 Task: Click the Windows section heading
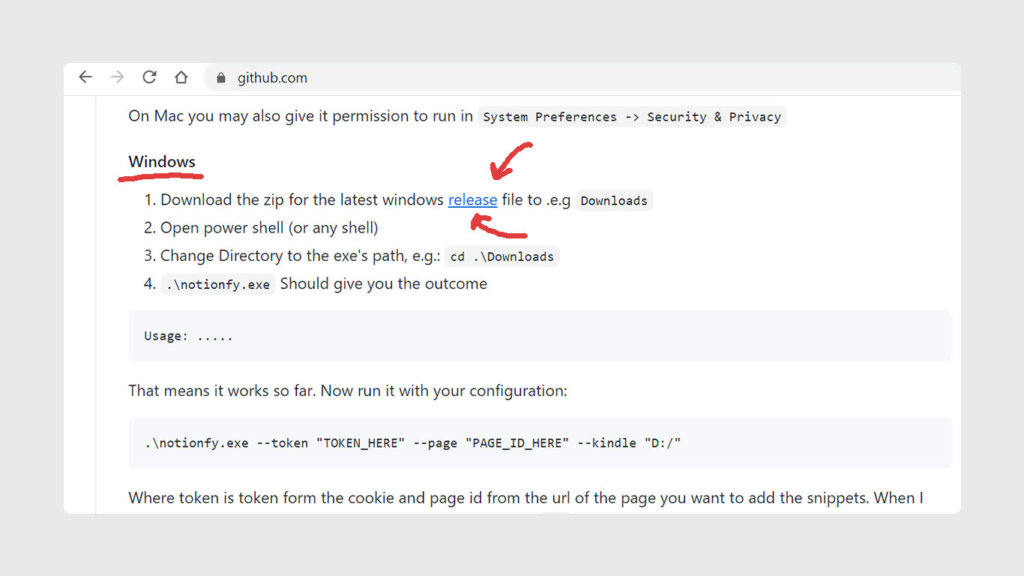[x=162, y=162]
